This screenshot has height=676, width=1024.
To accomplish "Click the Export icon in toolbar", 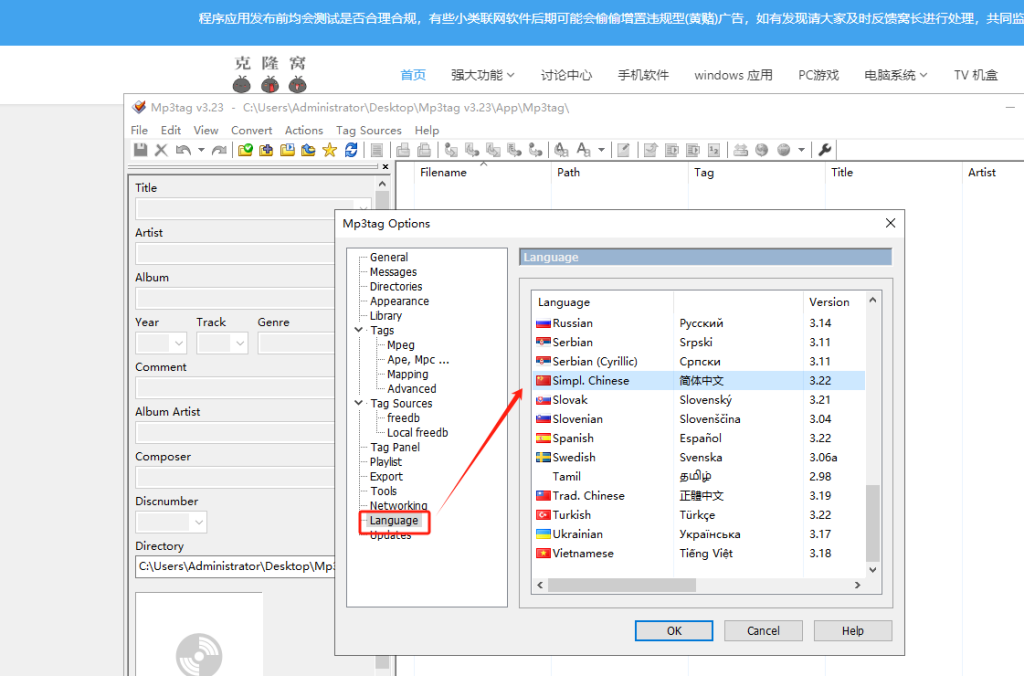I will [650, 150].
